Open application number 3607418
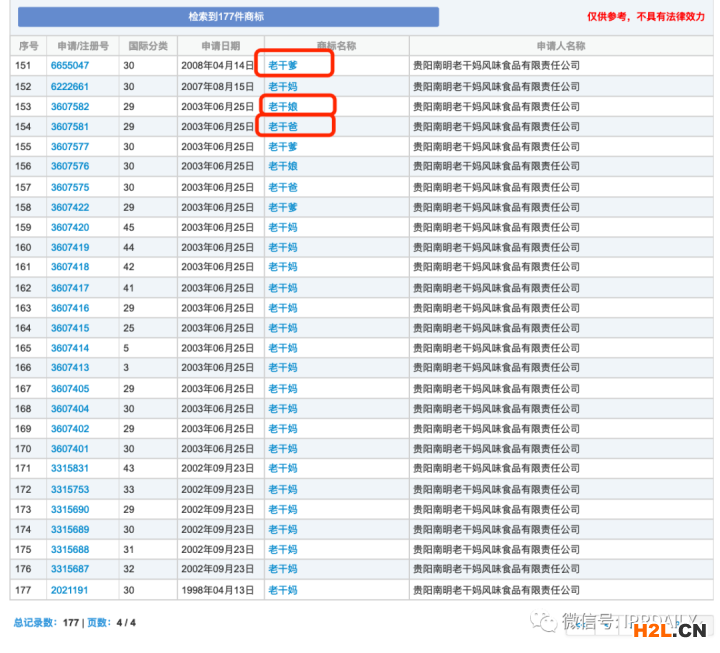Image resolution: width=720 pixels, height=653 pixels. 70,267
